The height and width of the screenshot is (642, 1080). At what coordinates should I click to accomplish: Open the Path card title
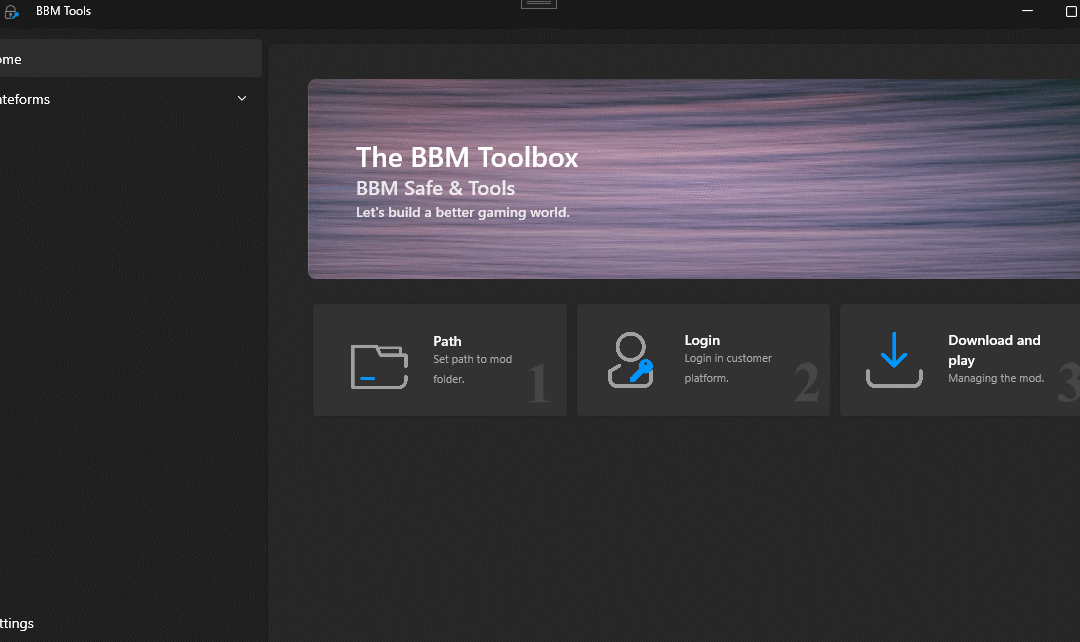[447, 341]
